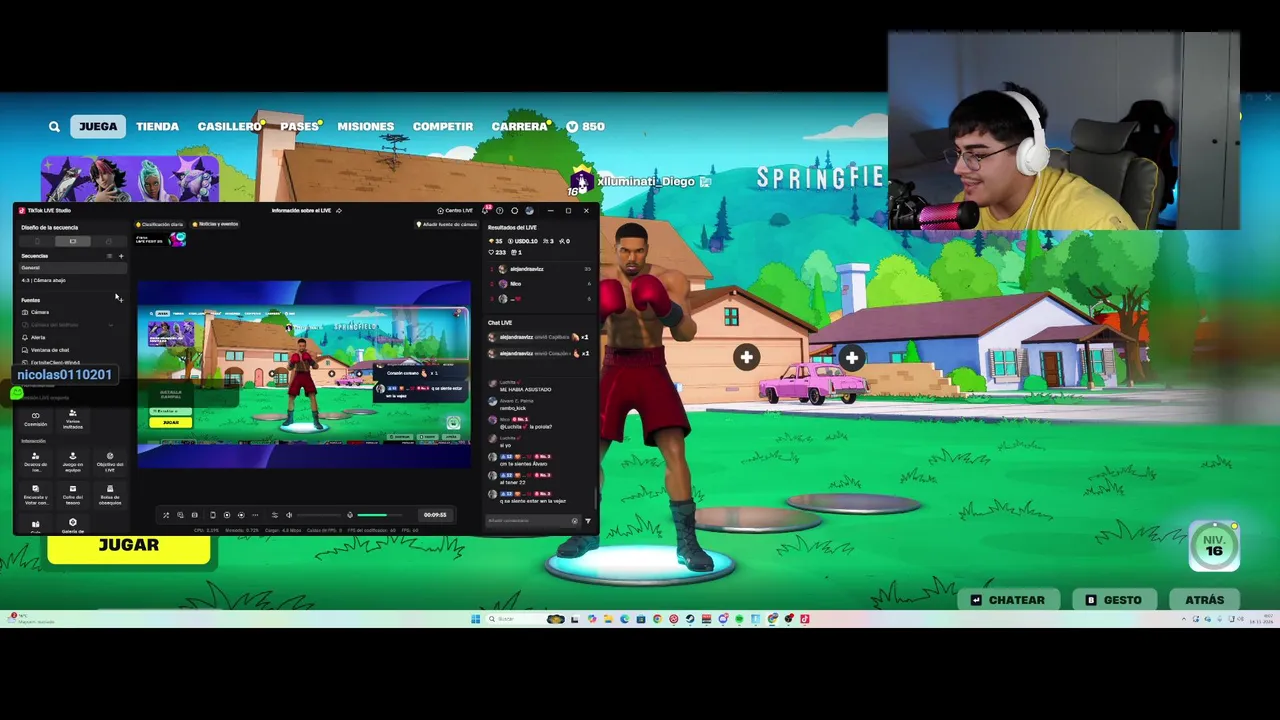Open the leftmost interaction tool tile
1280x720 pixels.
pos(35,462)
